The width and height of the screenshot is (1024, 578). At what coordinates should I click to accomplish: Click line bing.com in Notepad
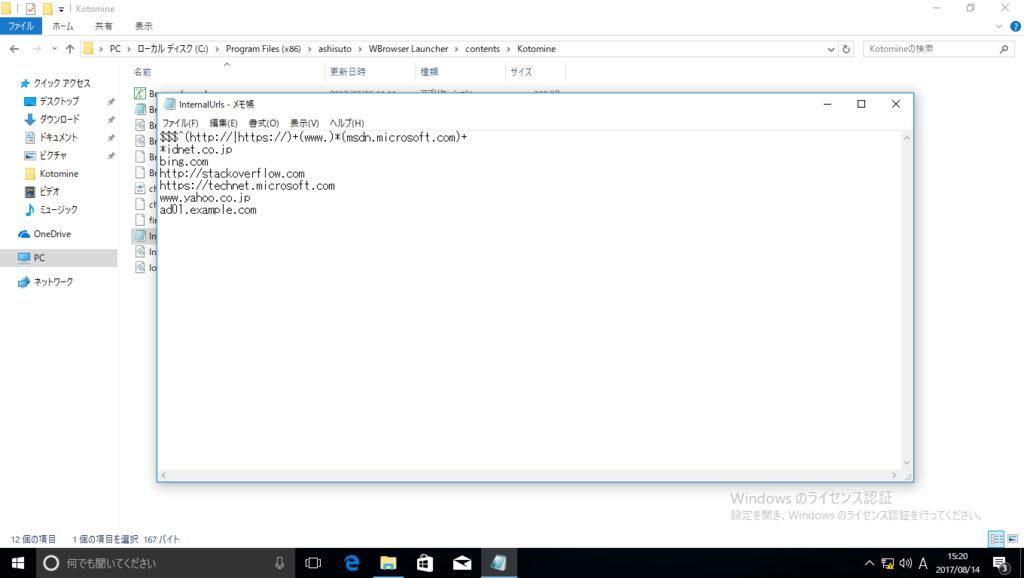coord(184,161)
